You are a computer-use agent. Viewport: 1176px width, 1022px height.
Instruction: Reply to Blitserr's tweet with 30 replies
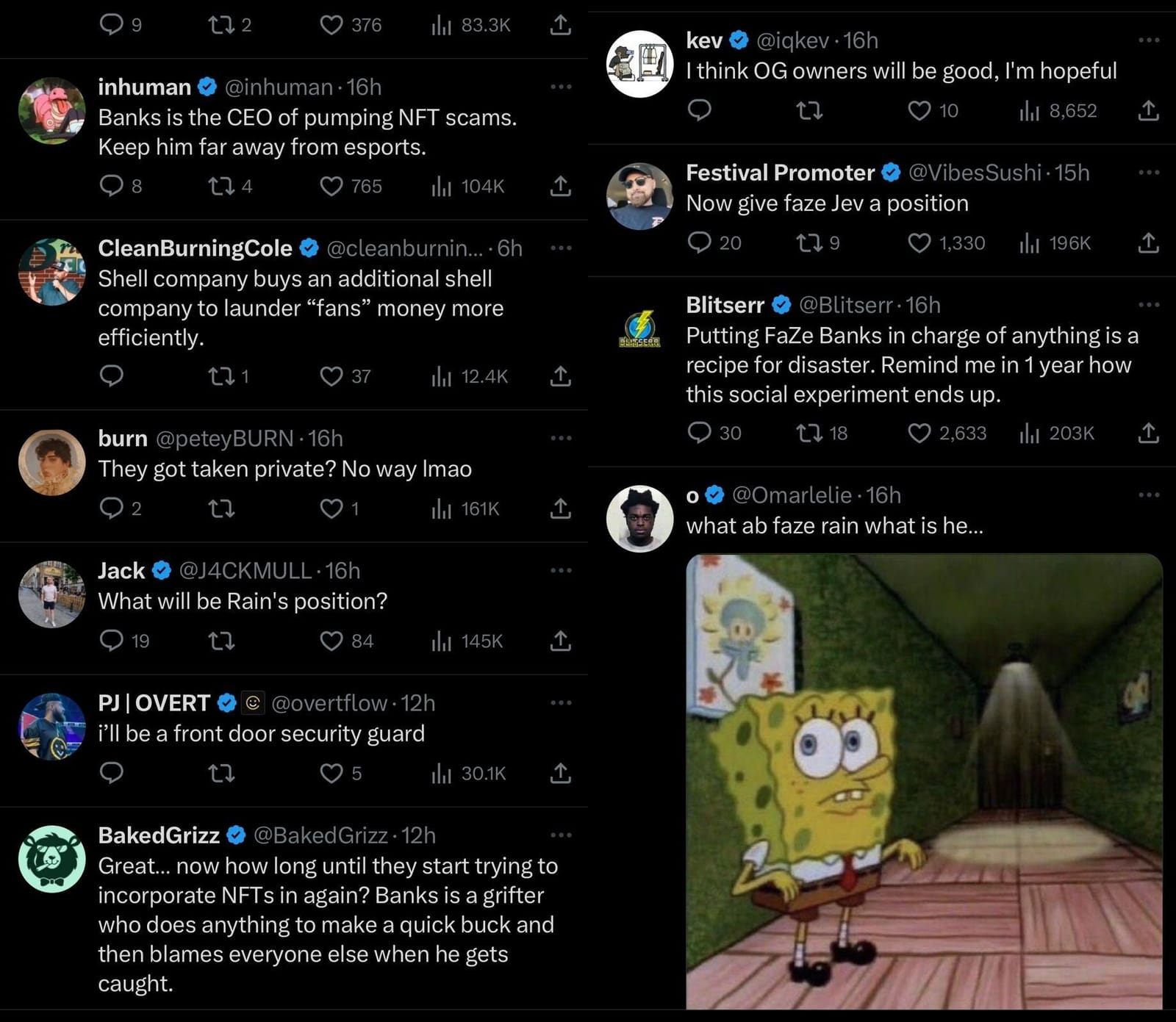[699, 433]
